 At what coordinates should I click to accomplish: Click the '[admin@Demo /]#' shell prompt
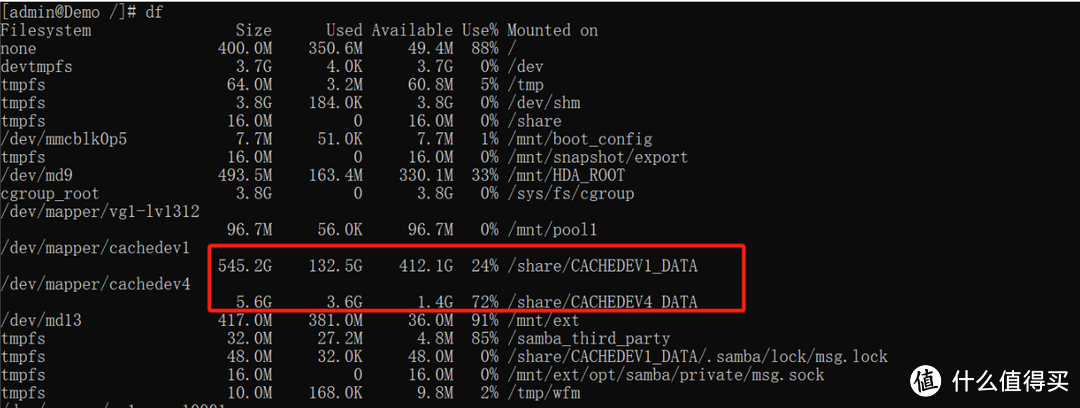click(x=69, y=13)
